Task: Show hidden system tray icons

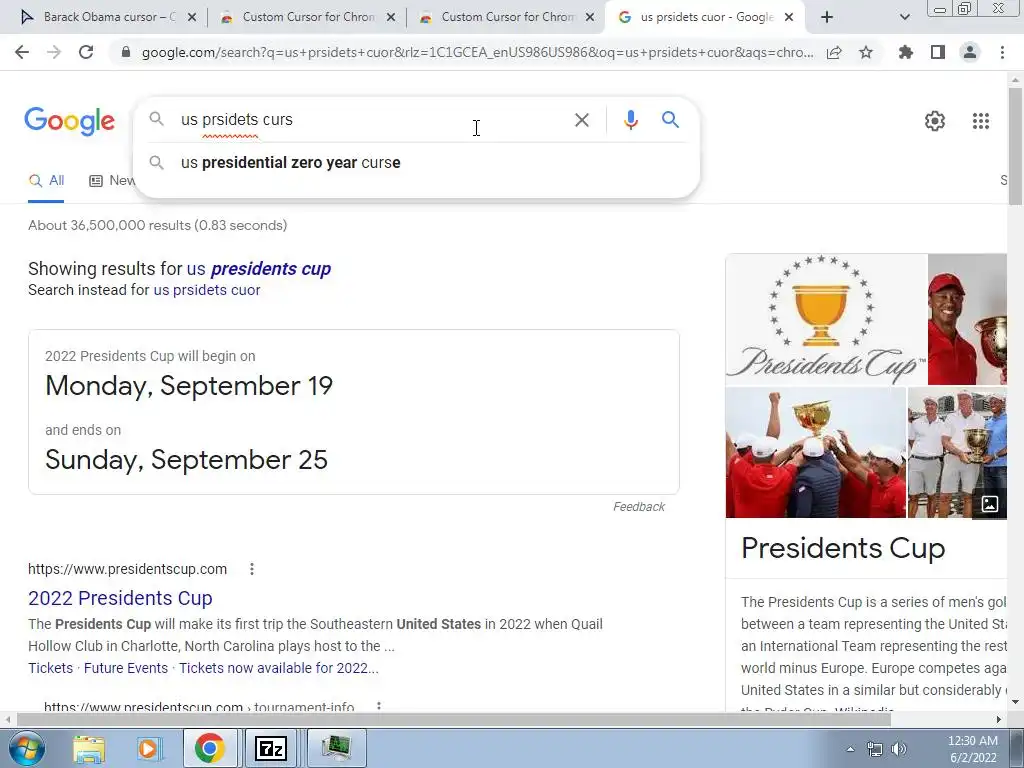Action: pos(850,749)
